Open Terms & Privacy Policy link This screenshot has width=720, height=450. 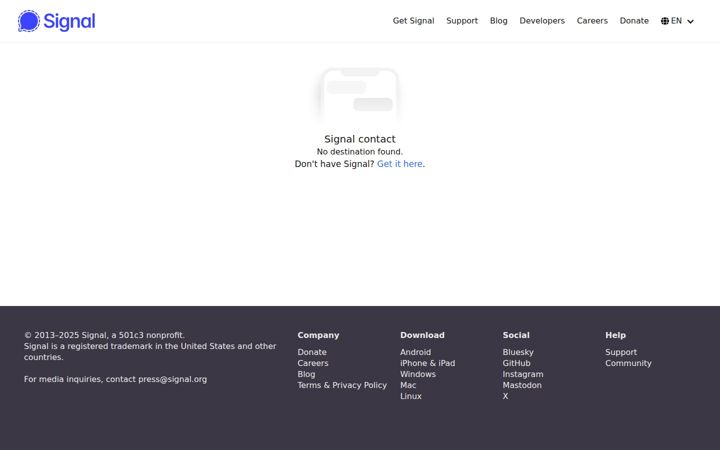342,385
